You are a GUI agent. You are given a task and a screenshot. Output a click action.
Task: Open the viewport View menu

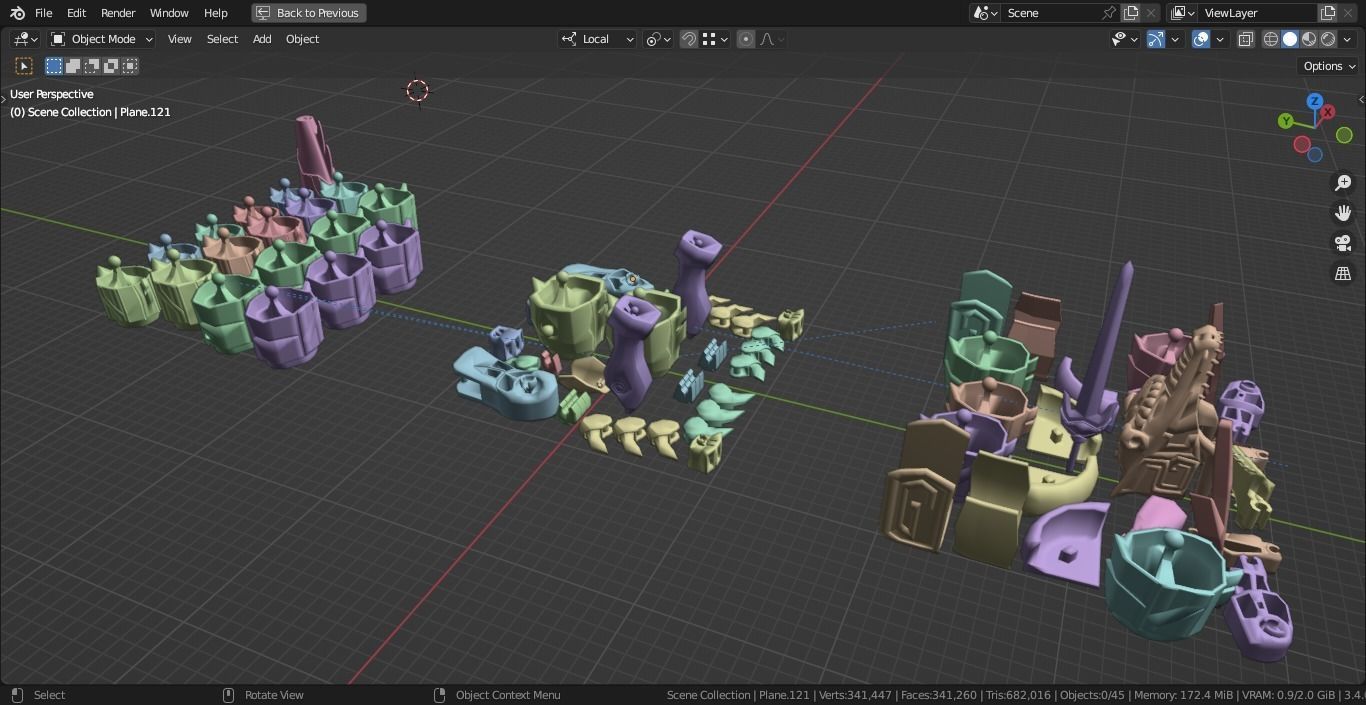pyautogui.click(x=180, y=39)
